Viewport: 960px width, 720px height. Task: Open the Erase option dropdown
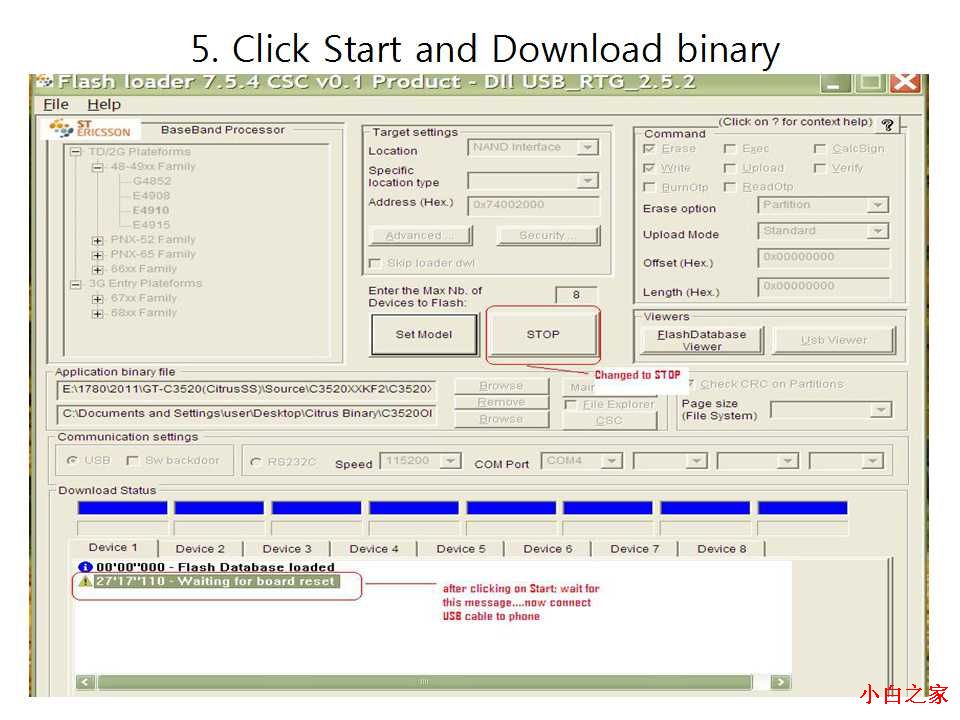pyautogui.click(x=878, y=205)
